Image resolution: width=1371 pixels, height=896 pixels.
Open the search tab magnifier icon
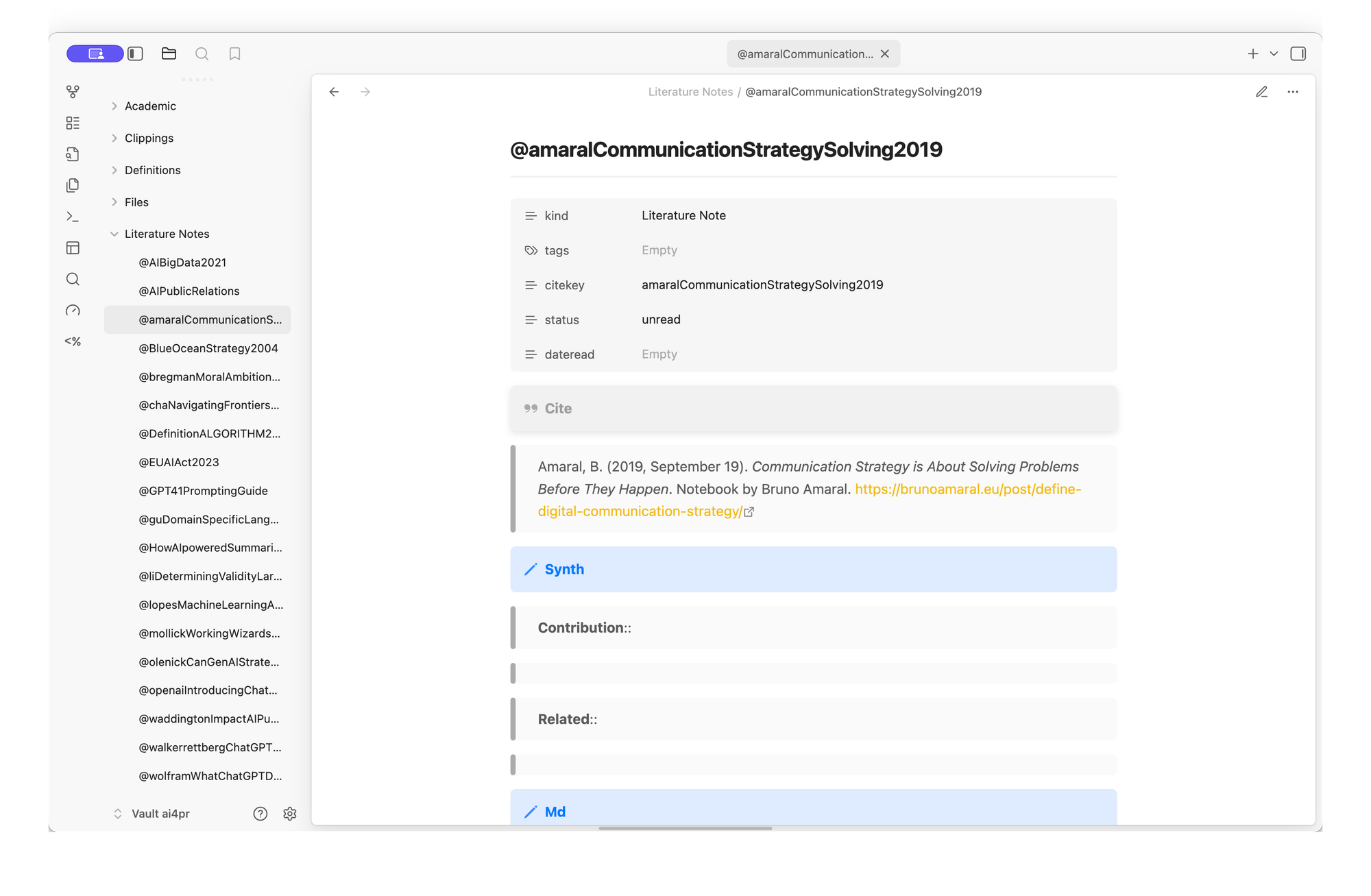[x=202, y=53]
